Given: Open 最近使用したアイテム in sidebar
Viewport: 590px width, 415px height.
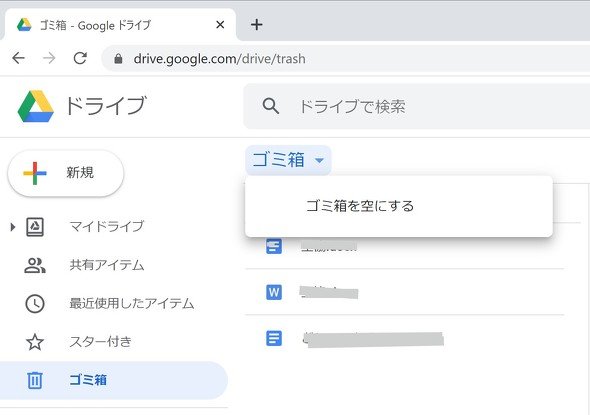Looking at the screenshot, I should 132,304.
